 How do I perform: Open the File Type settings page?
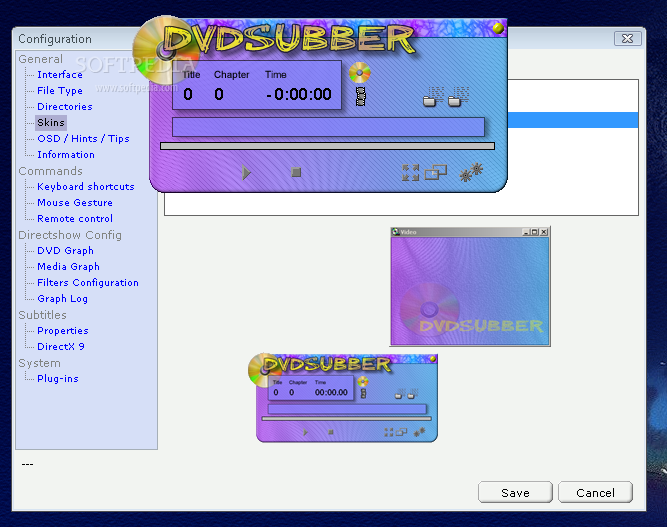60,91
